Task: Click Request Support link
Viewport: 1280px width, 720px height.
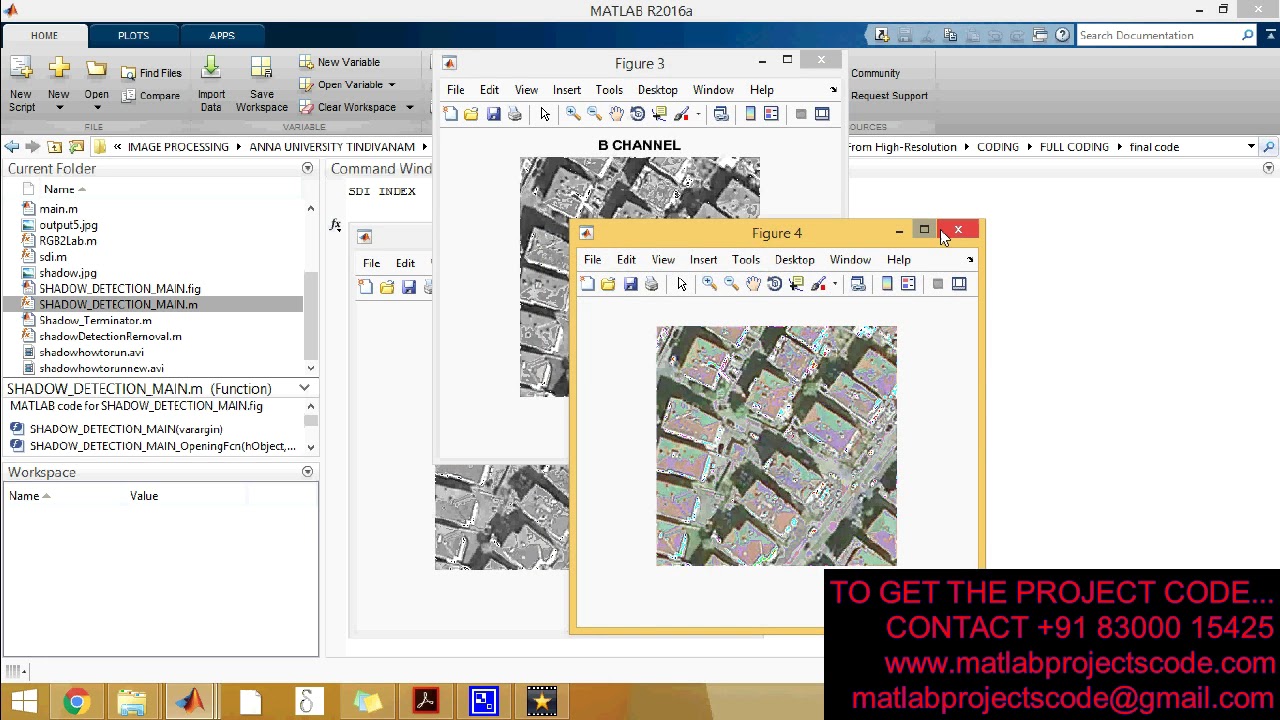Action: (x=889, y=96)
